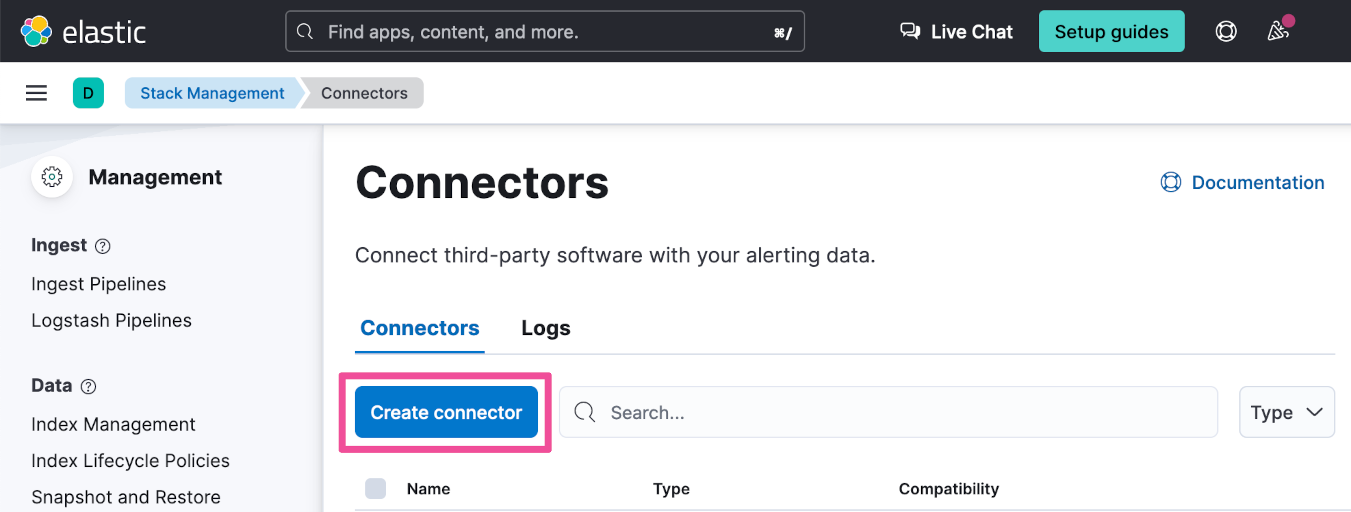
Task: Expand the Type filter dropdown
Action: (1286, 412)
